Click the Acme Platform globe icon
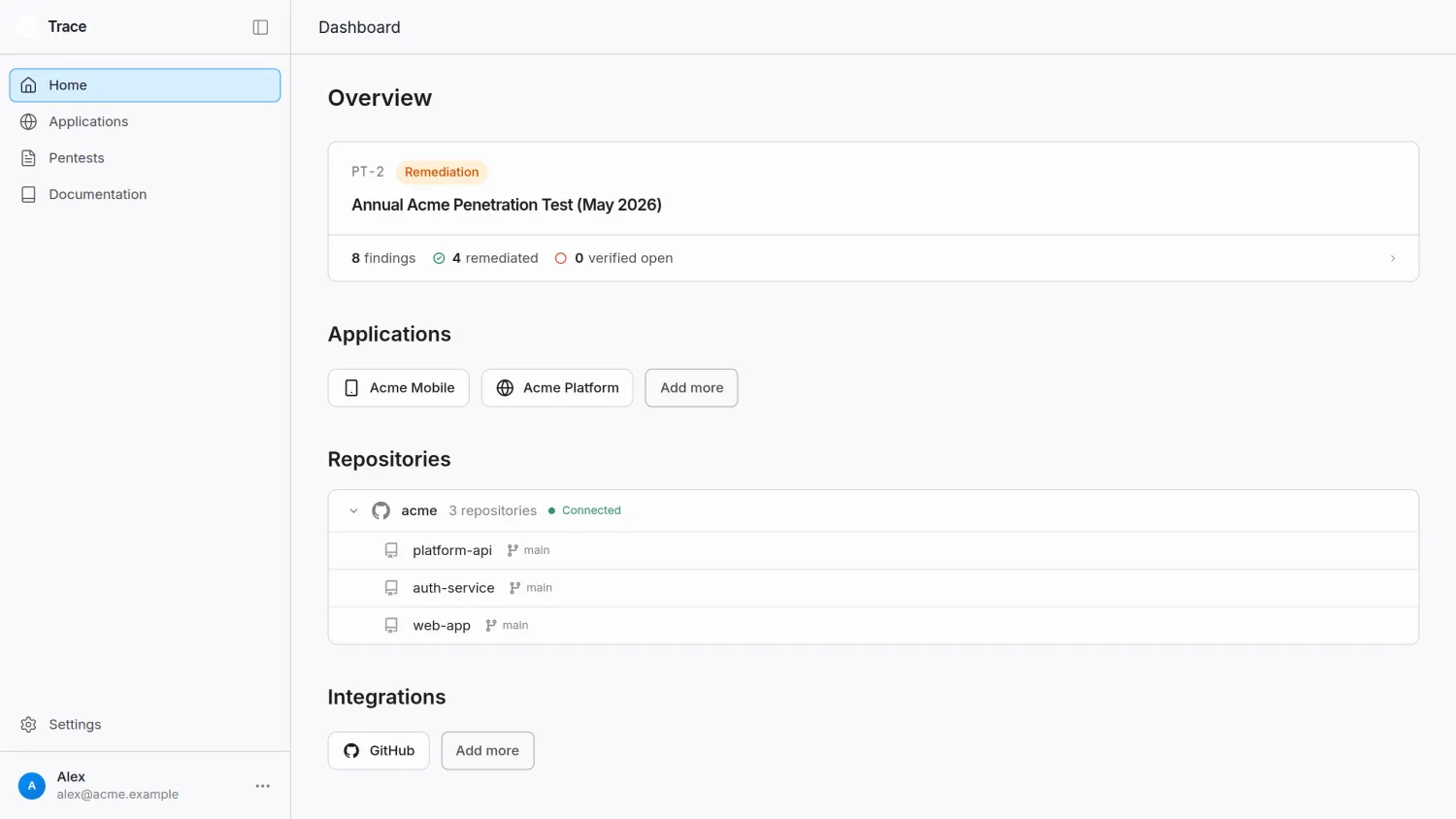This screenshot has height=819, width=1456. (x=505, y=388)
